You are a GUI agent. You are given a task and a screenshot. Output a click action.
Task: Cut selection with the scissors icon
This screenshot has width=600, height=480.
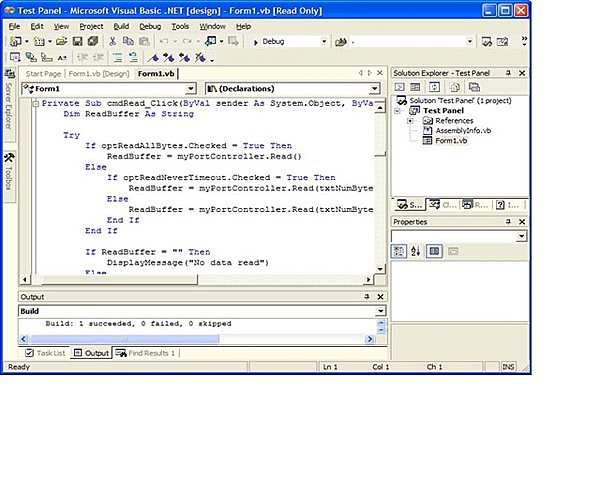[112, 41]
